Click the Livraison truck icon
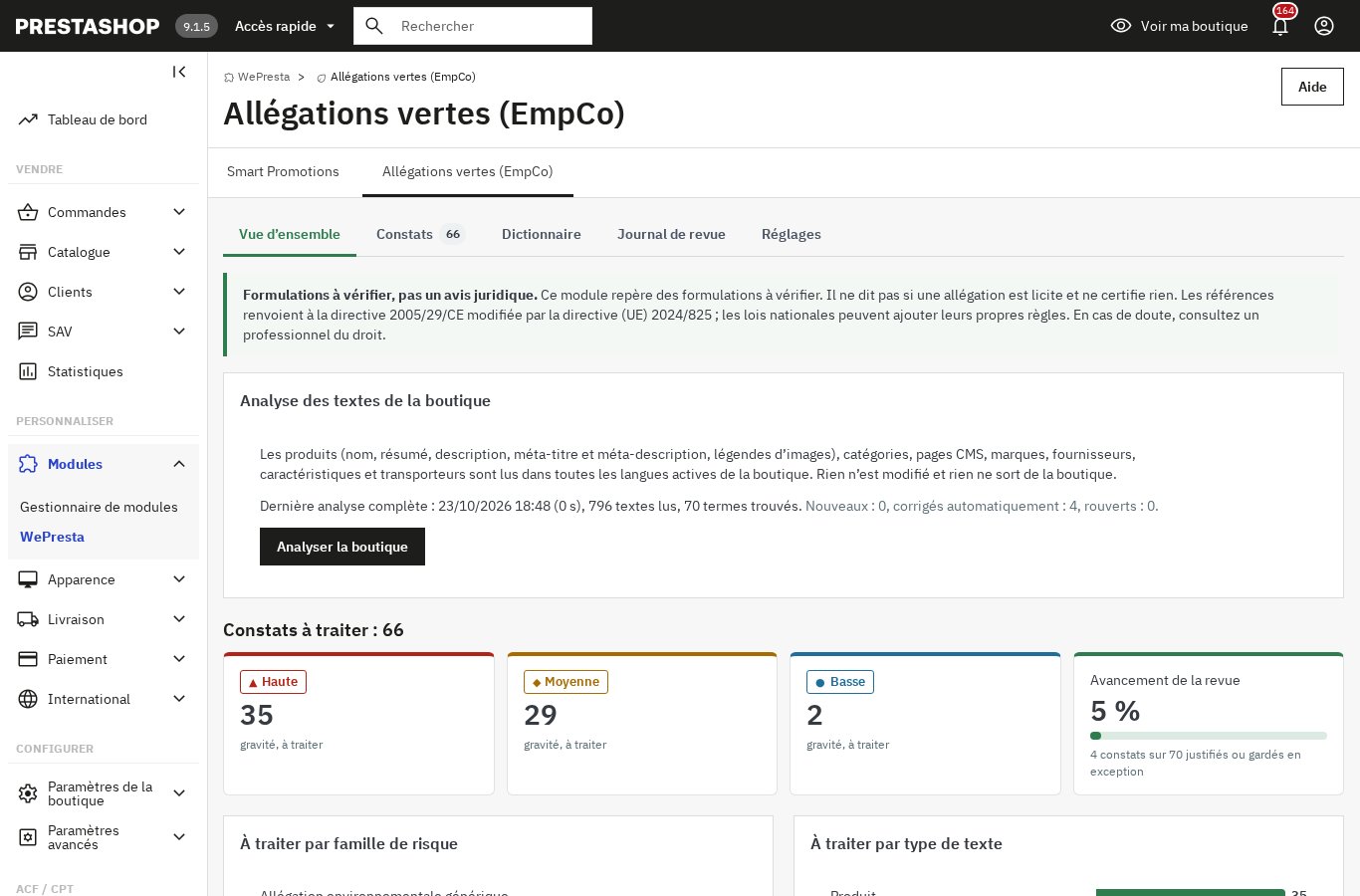This screenshot has height=896, width=1360. pyautogui.click(x=28, y=619)
